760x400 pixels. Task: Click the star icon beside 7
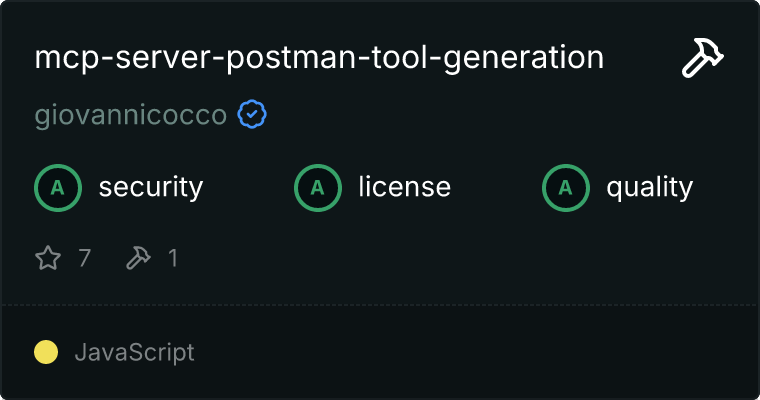click(48, 257)
